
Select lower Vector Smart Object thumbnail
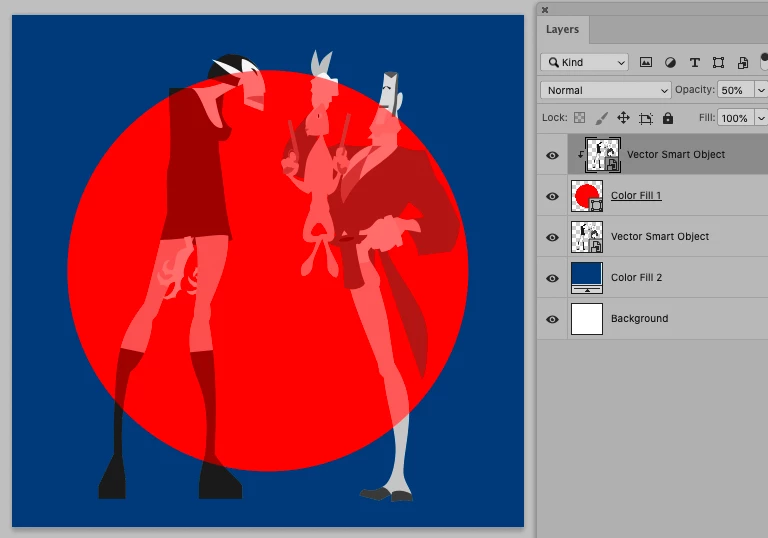(x=587, y=237)
